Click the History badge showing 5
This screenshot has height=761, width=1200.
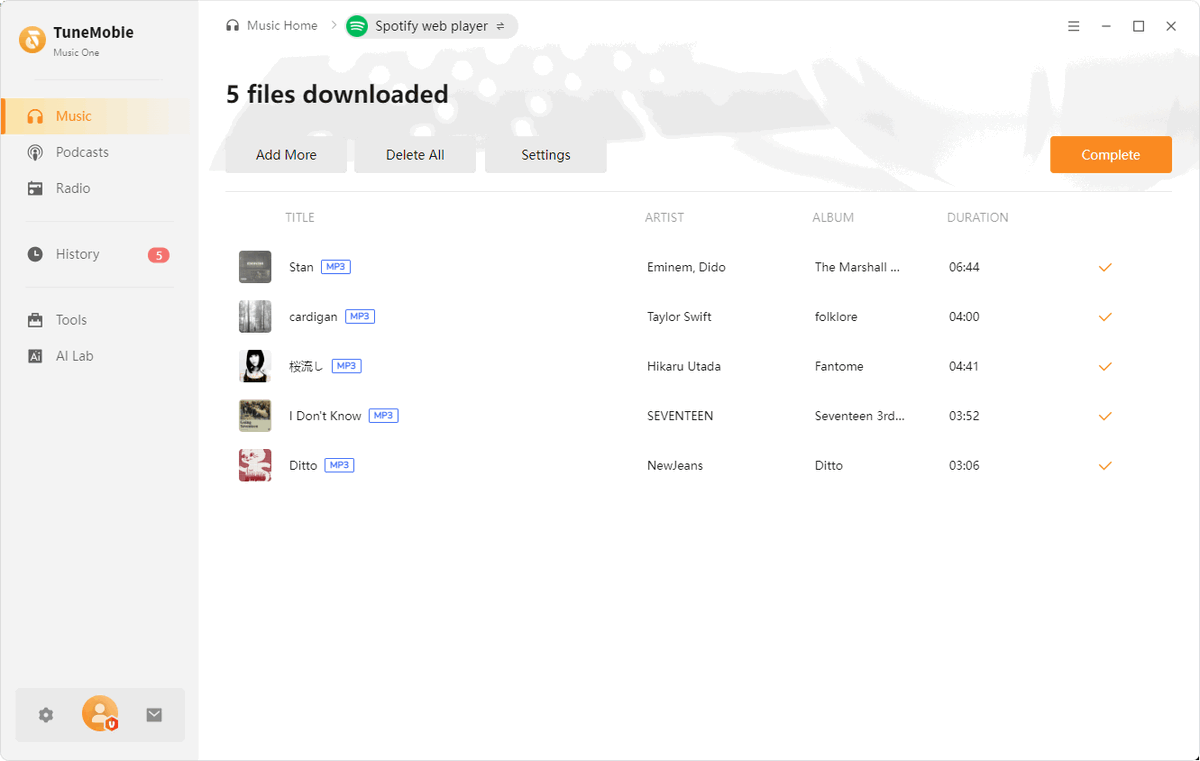click(x=159, y=255)
